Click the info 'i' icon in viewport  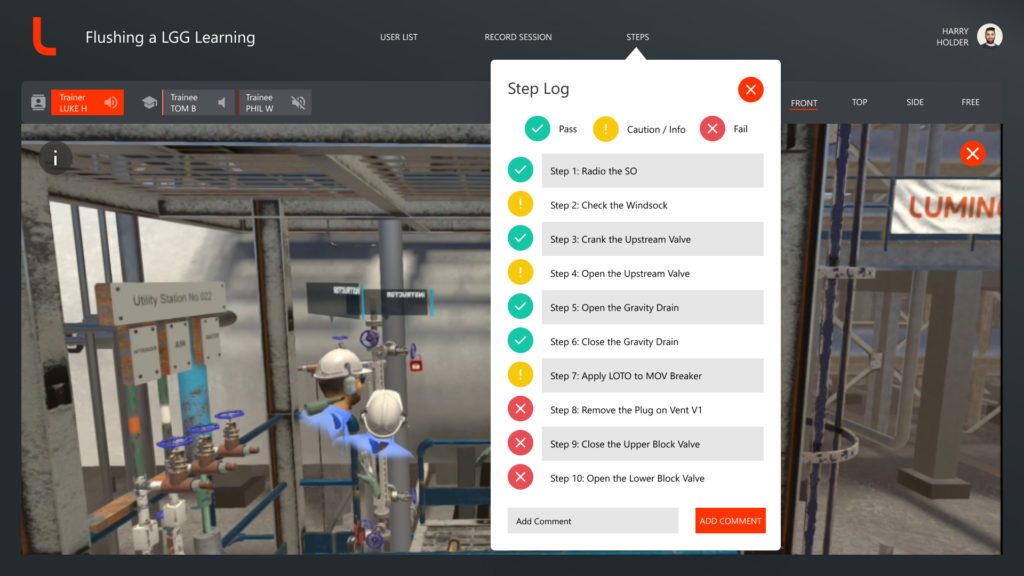[56, 158]
